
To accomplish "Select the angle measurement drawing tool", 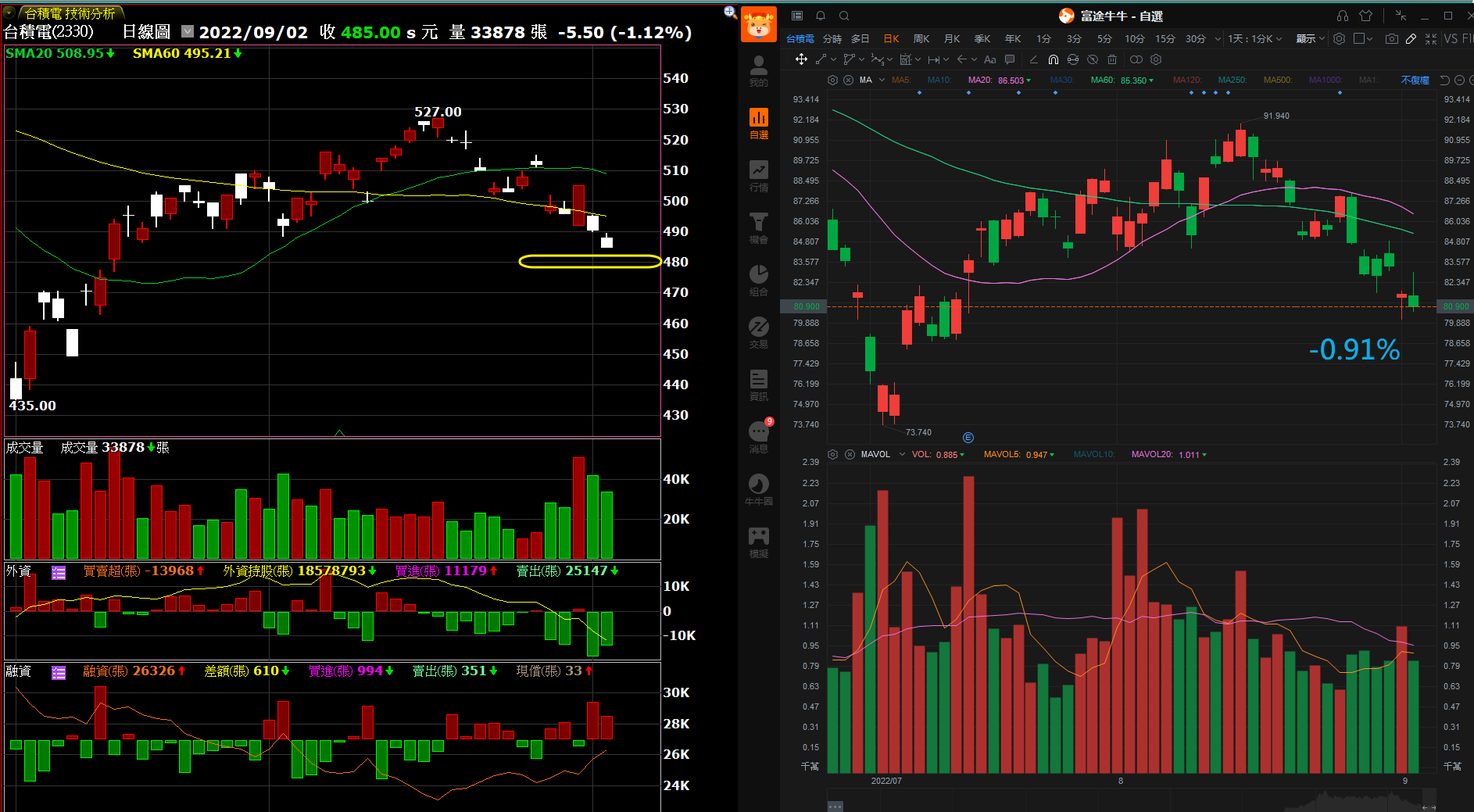I will coord(1033,59).
